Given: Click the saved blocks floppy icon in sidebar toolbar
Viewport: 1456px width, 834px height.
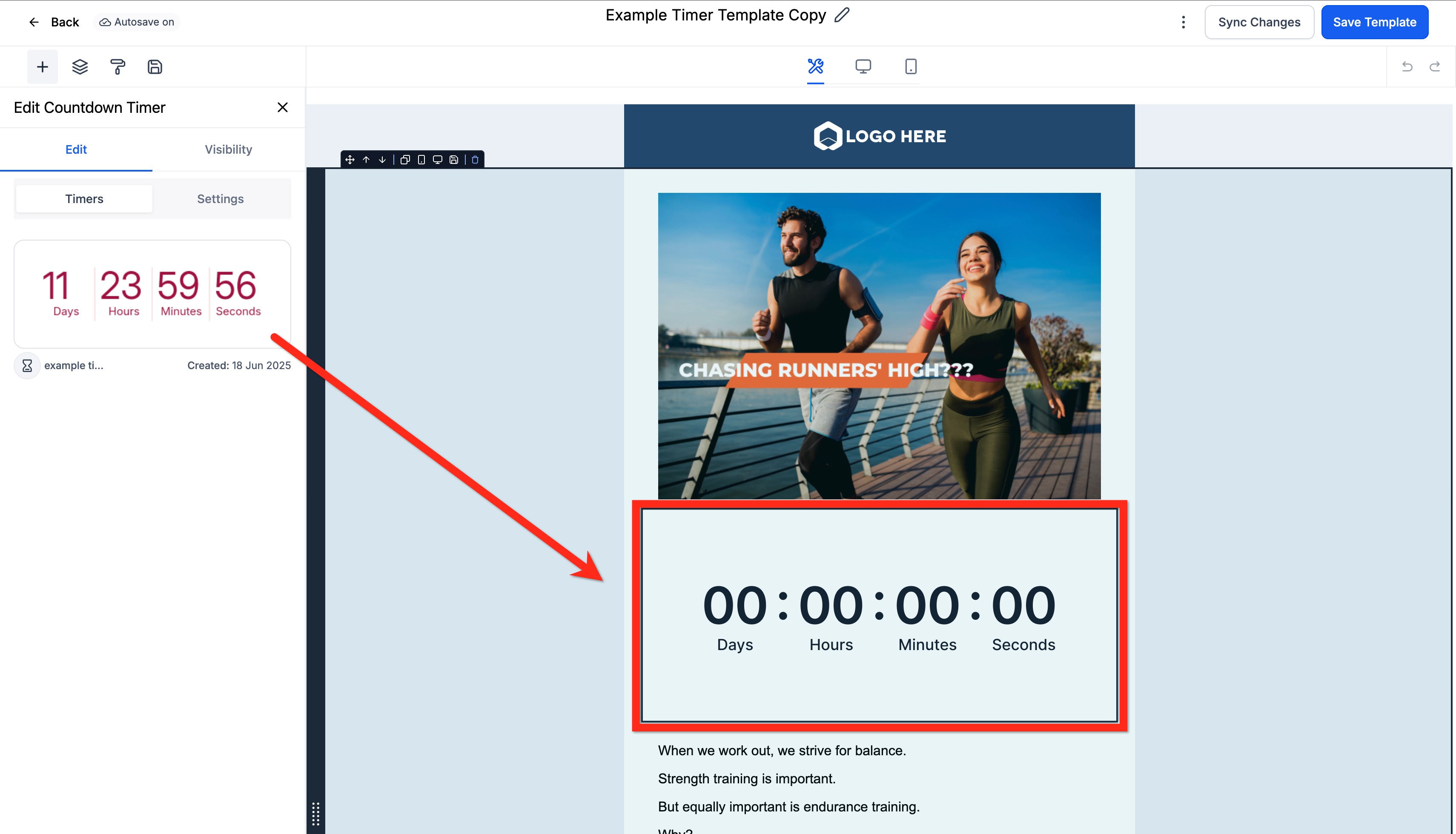Looking at the screenshot, I should [155, 67].
